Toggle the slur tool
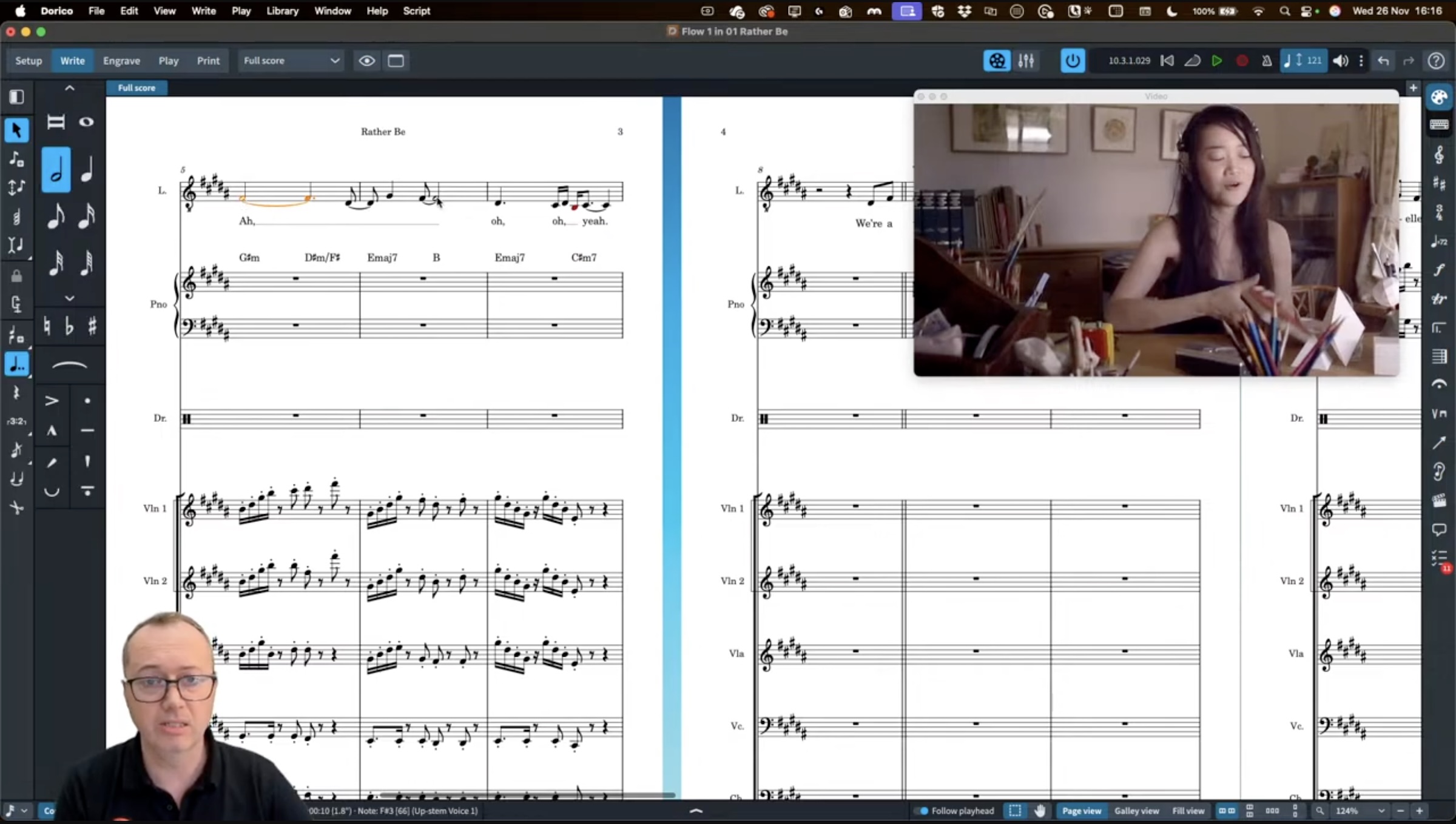This screenshot has width=1456, height=824. tap(69, 366)
